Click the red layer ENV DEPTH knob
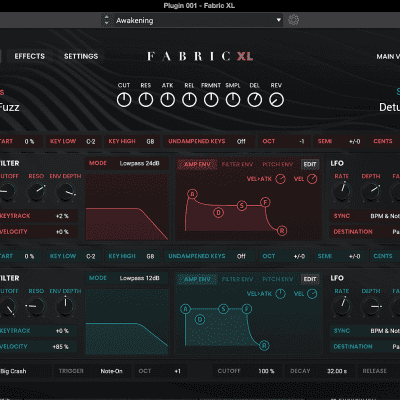The width and height of the screenshot is (400, 400). [x=66, y=192]
